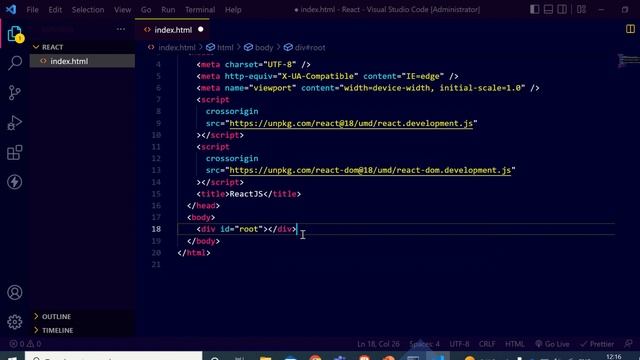Click the html breadcrumb
640x360 pixels.
pyautogui.click(x=225, y=47)
